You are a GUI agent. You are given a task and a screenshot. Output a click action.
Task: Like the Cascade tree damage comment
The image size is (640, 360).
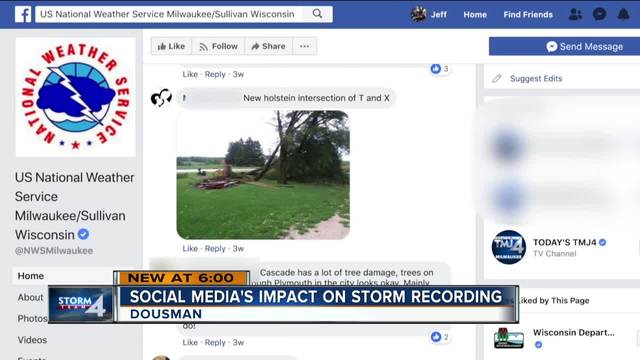pyautogui.click(x=190, y=342)
